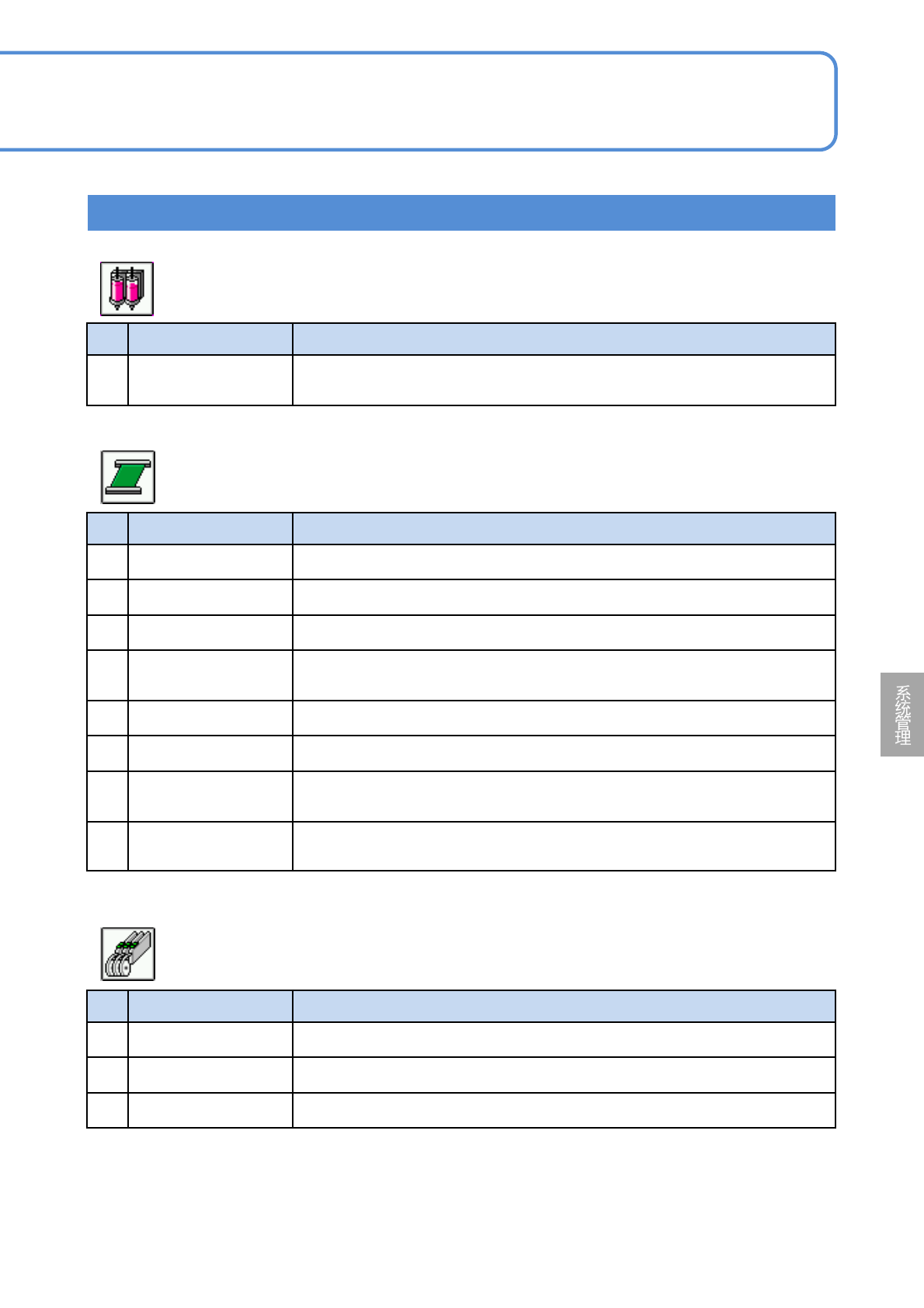
Task: Click first data row's wide cell in media table
Action: (564, 562)
